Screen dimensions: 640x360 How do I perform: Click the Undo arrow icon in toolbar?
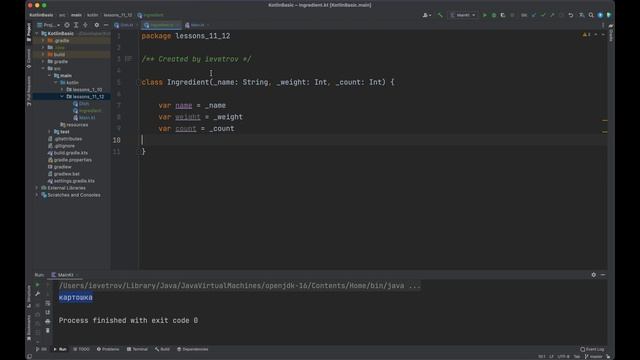[x=571, y=15]
